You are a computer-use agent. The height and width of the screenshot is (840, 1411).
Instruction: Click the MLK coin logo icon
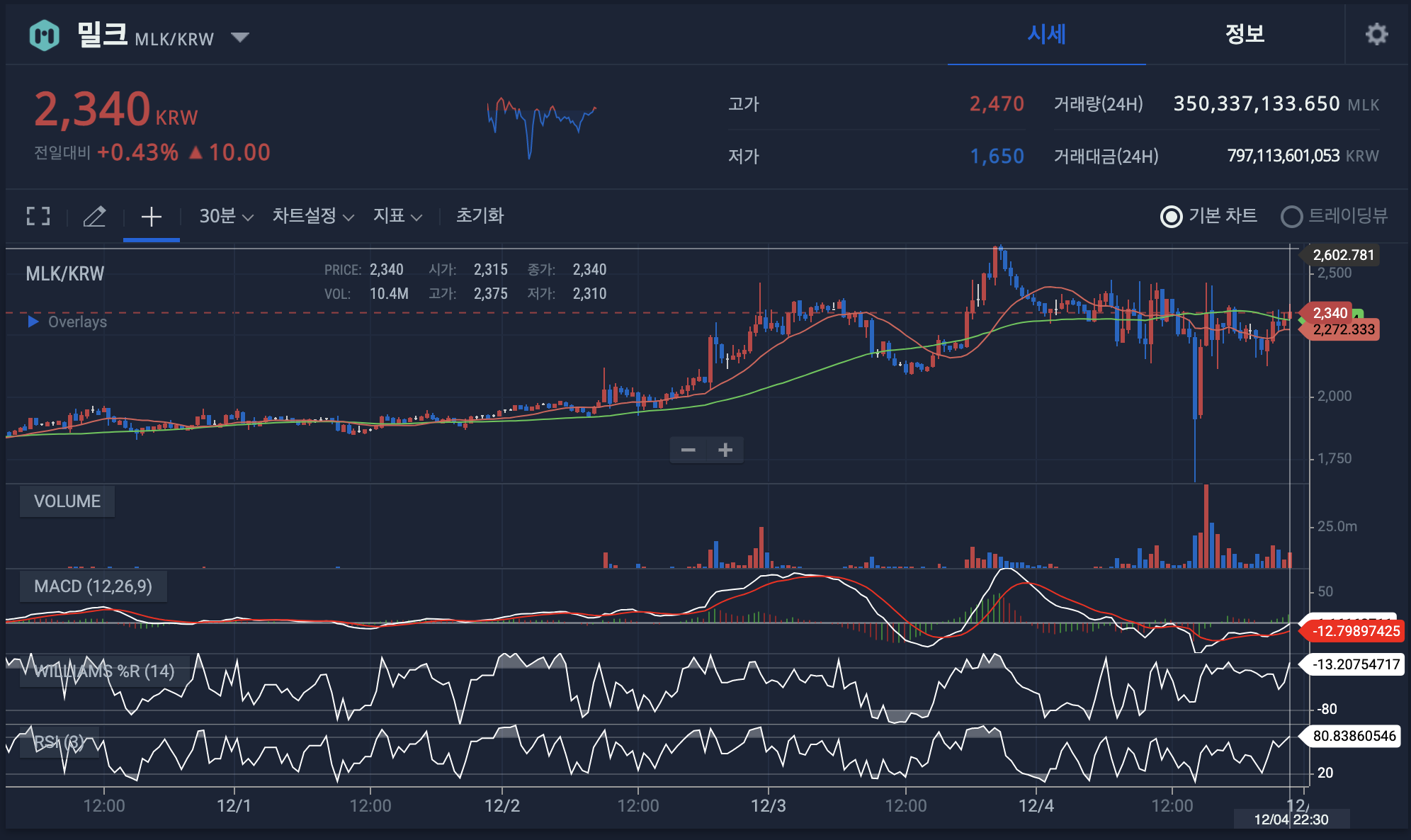point(45,35)
